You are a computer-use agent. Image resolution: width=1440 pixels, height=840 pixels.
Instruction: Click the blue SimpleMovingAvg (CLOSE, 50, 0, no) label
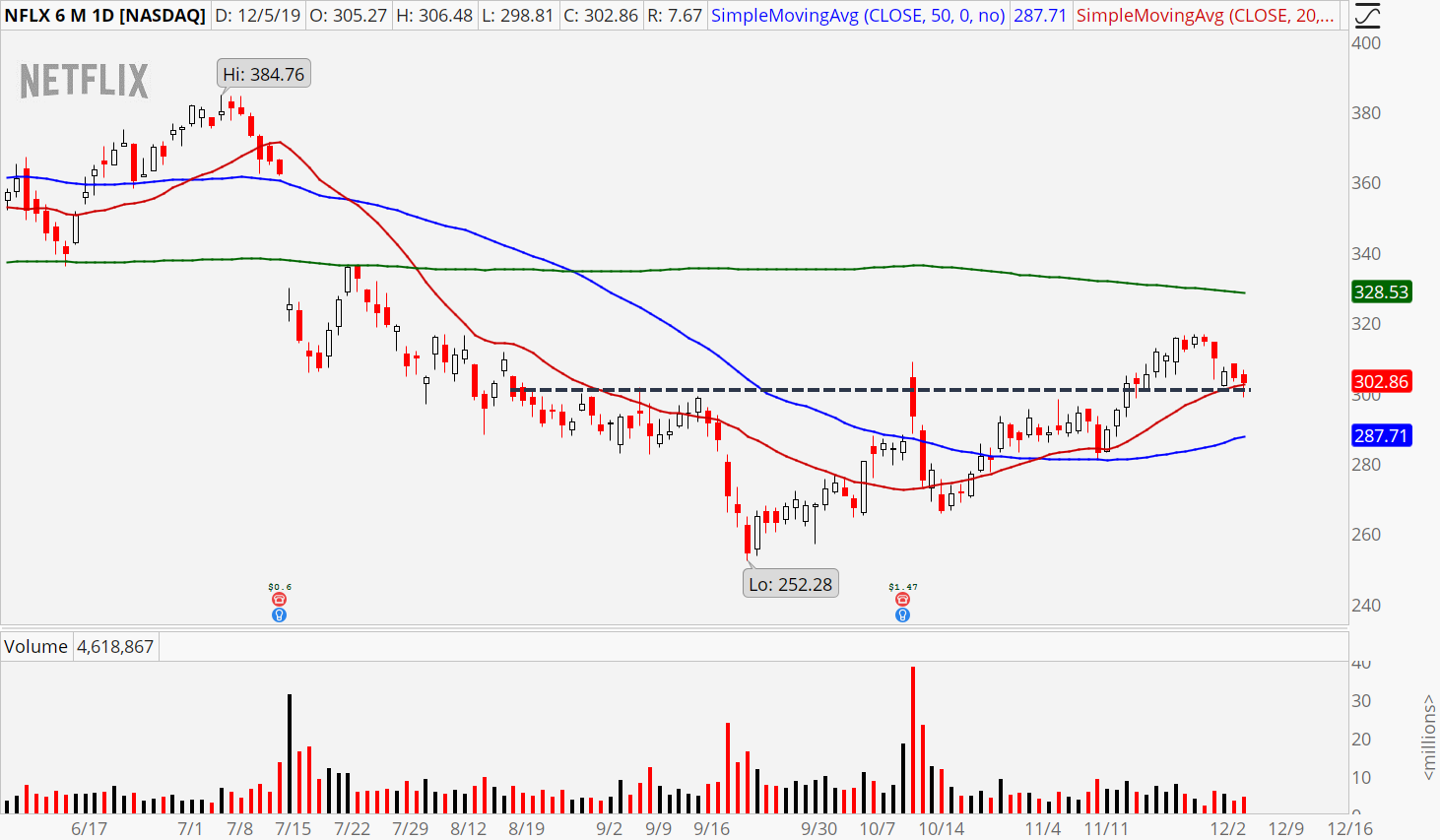tap(858, 16)
